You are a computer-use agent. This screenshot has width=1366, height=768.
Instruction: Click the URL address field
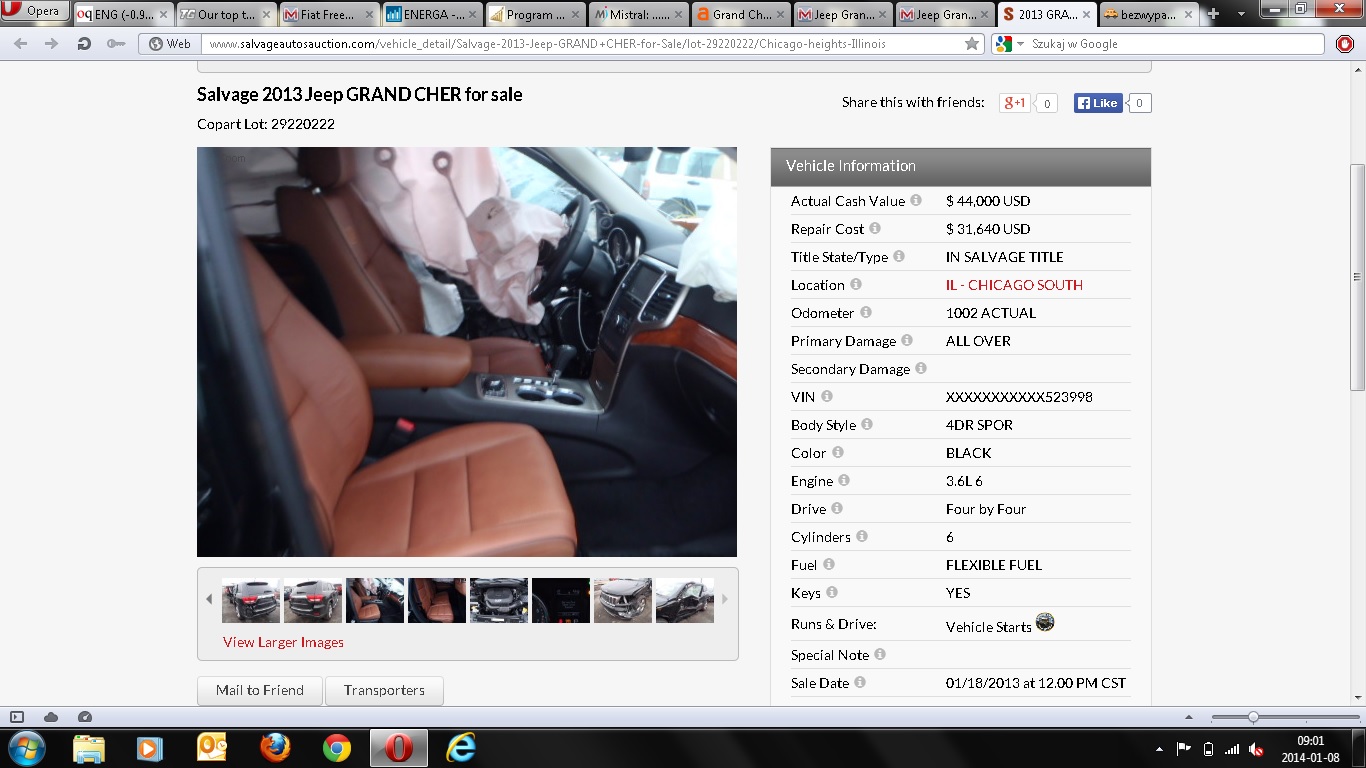coord(580,44)
